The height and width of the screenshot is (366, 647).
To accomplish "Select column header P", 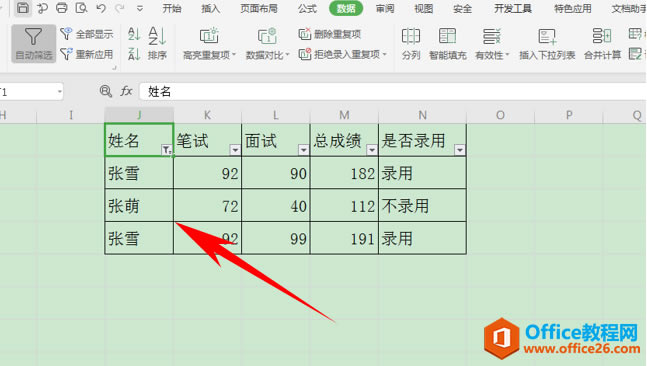I will click(x=569, y=115).
